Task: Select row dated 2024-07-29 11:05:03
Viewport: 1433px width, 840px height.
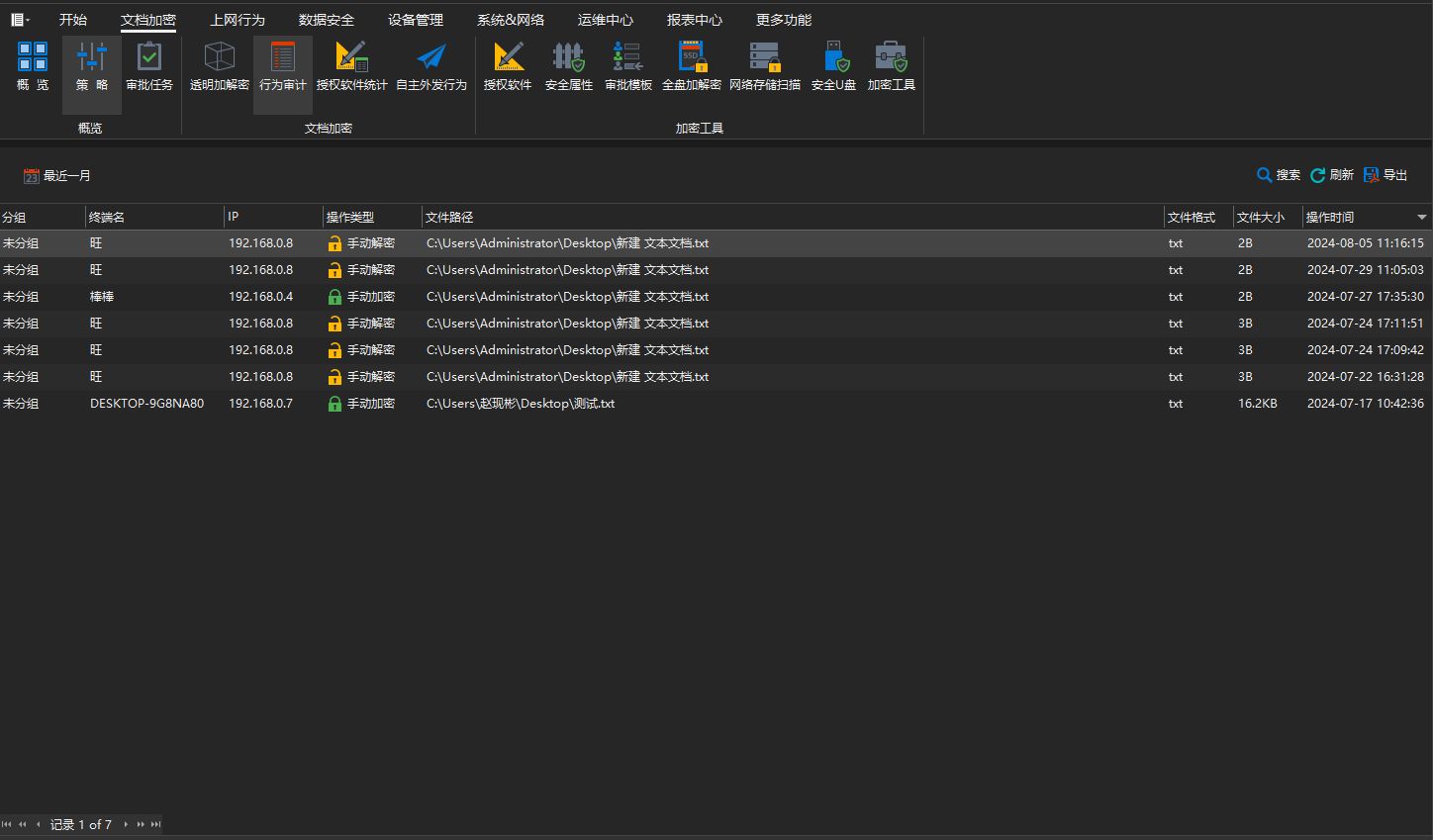Action: click(x=716, y=270)
